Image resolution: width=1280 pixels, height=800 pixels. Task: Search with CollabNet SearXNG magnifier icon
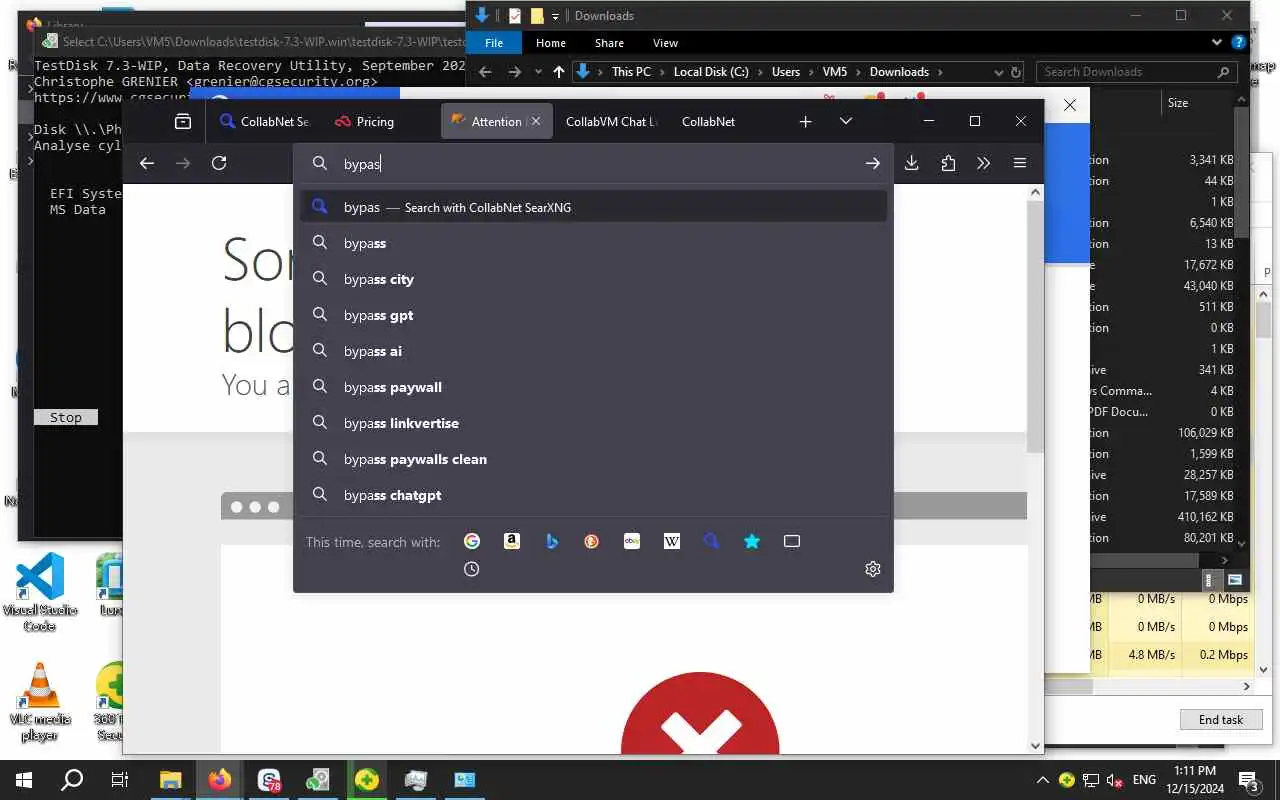click(712, 541)
